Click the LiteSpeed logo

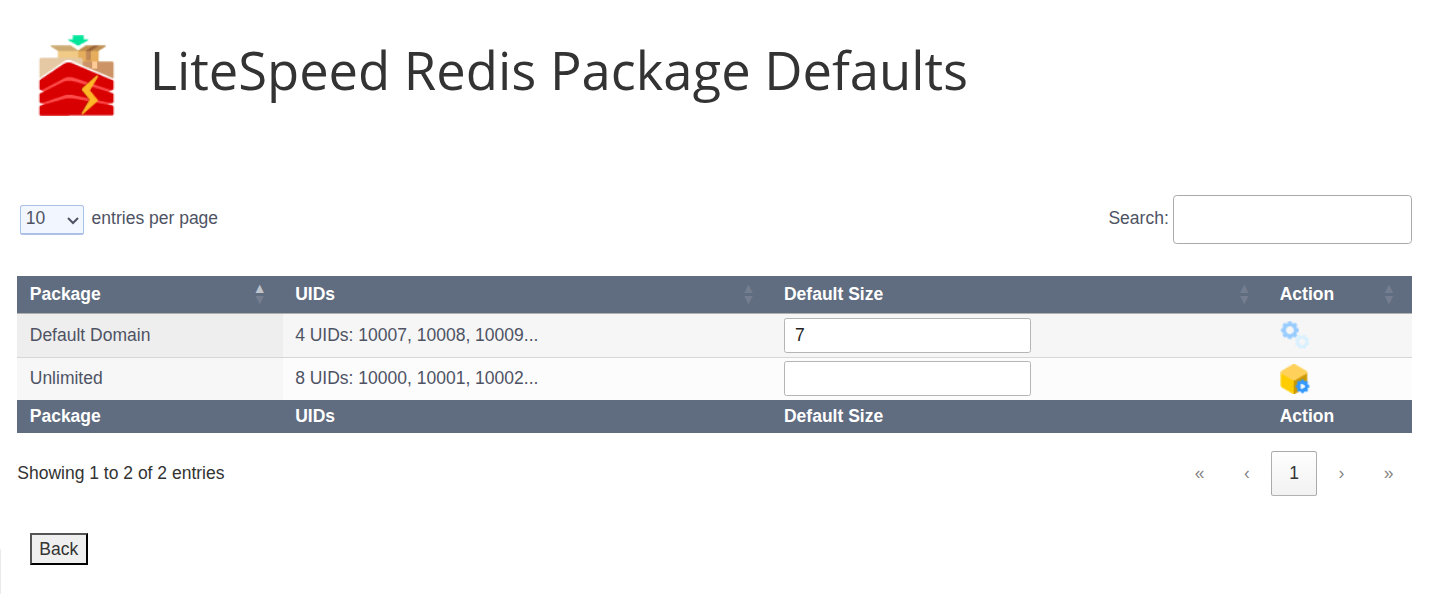pos(76,73)
